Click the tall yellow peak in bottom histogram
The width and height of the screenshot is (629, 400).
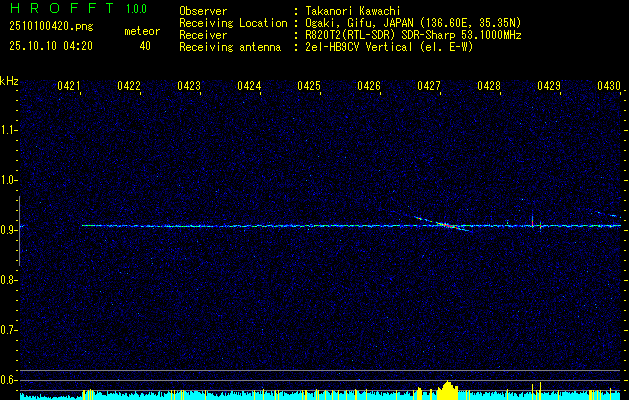point(448,387)
